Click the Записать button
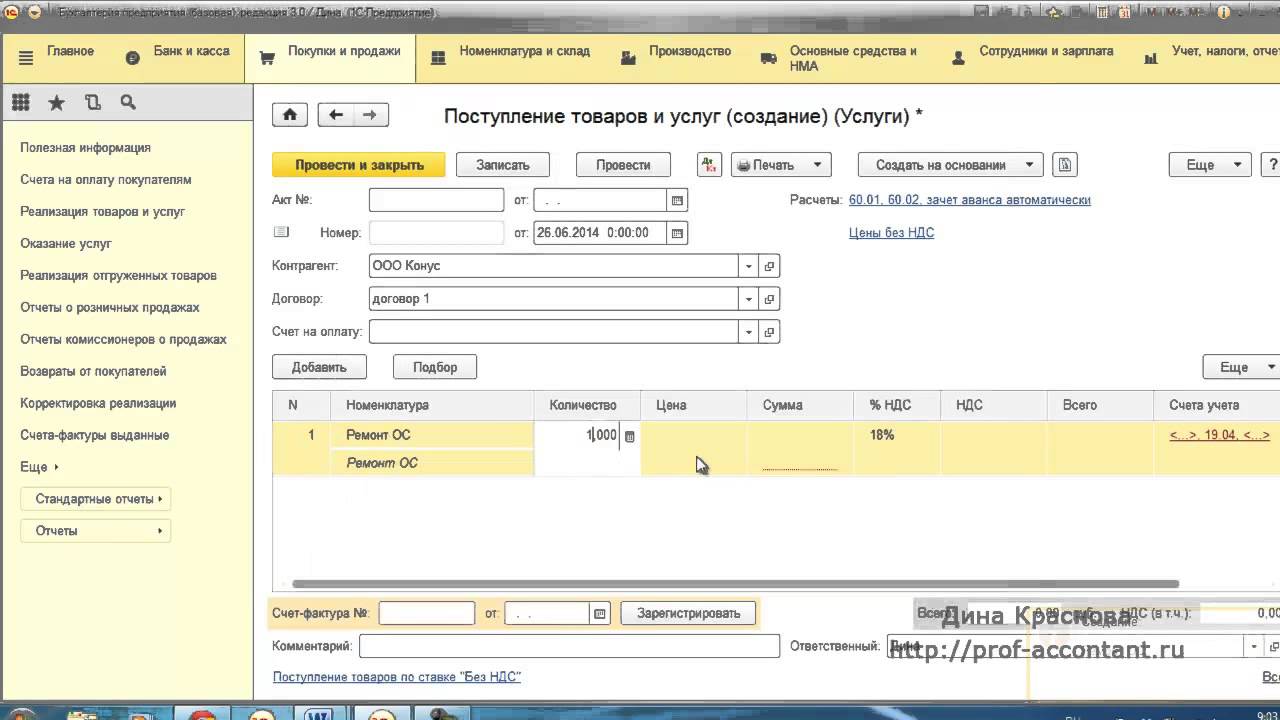The image size is (1280, 720). [x=502, y=165]
